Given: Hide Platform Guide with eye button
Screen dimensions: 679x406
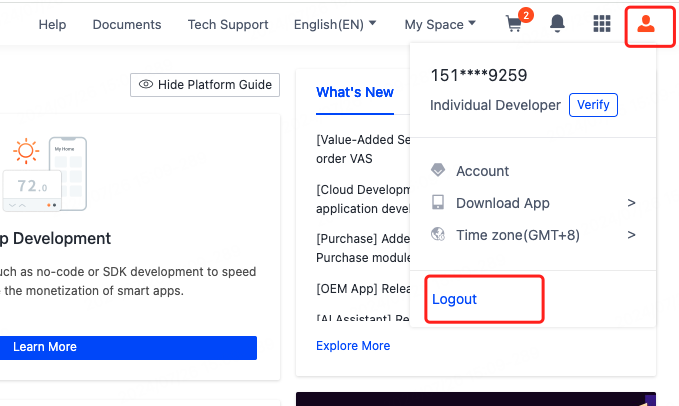Looking at the screenshot, I should click(x=205, y=85).
